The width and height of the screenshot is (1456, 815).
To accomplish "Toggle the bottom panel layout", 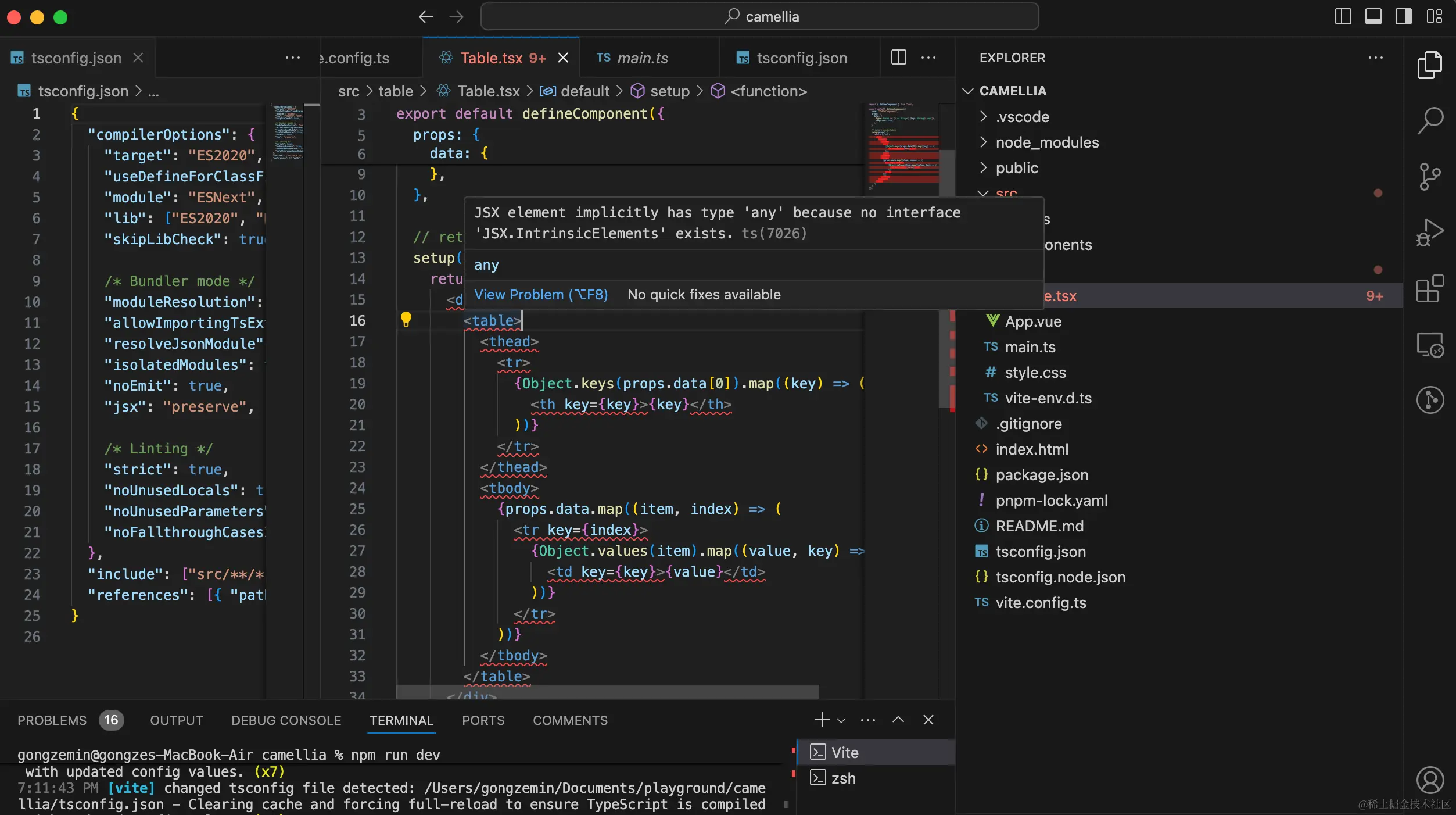I will point(1373,17).
